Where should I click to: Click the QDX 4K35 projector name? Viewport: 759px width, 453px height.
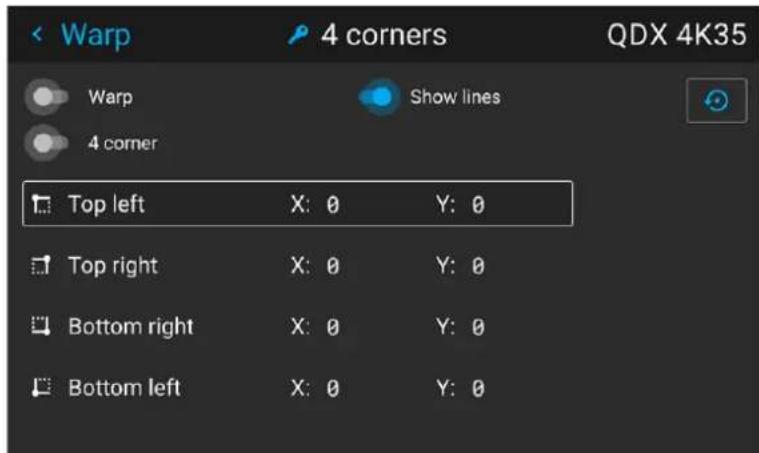pyautogui.click(x=677, y=35)
